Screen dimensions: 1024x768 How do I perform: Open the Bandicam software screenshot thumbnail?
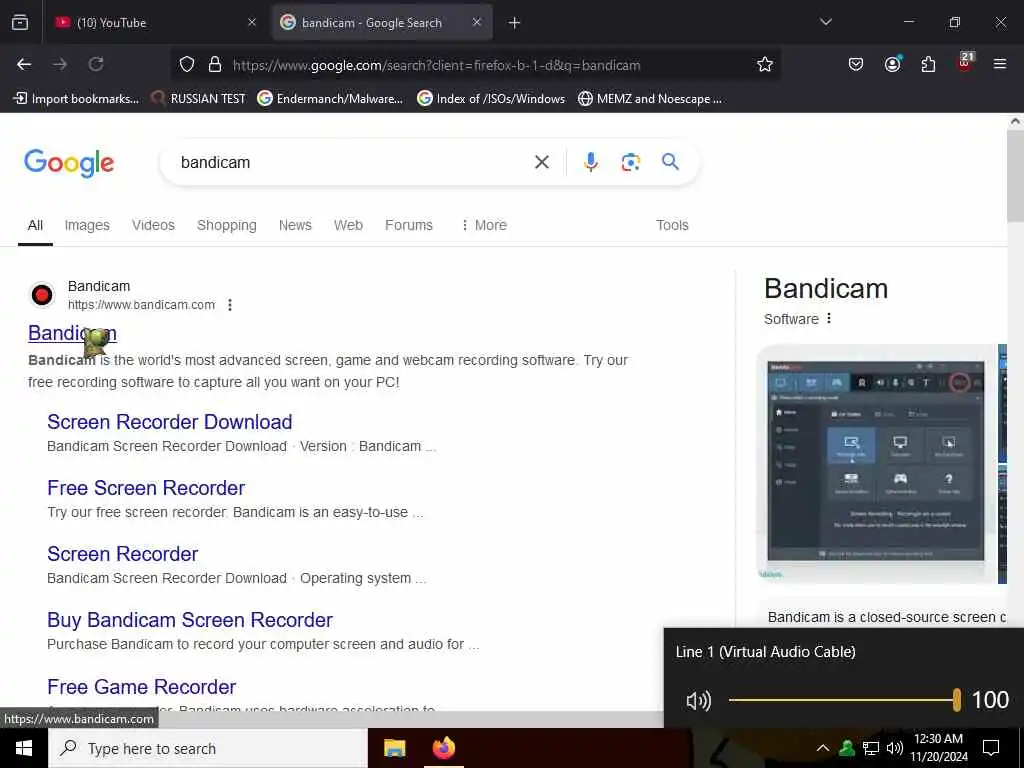point(876,463)
